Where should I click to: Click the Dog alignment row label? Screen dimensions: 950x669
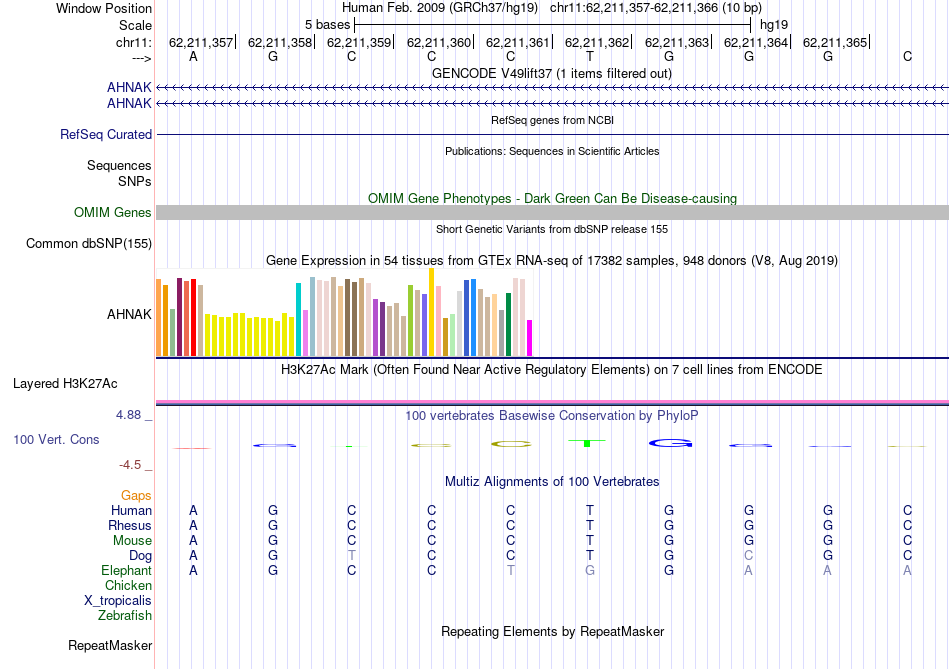pyautogui.click(x=140, y=556)
